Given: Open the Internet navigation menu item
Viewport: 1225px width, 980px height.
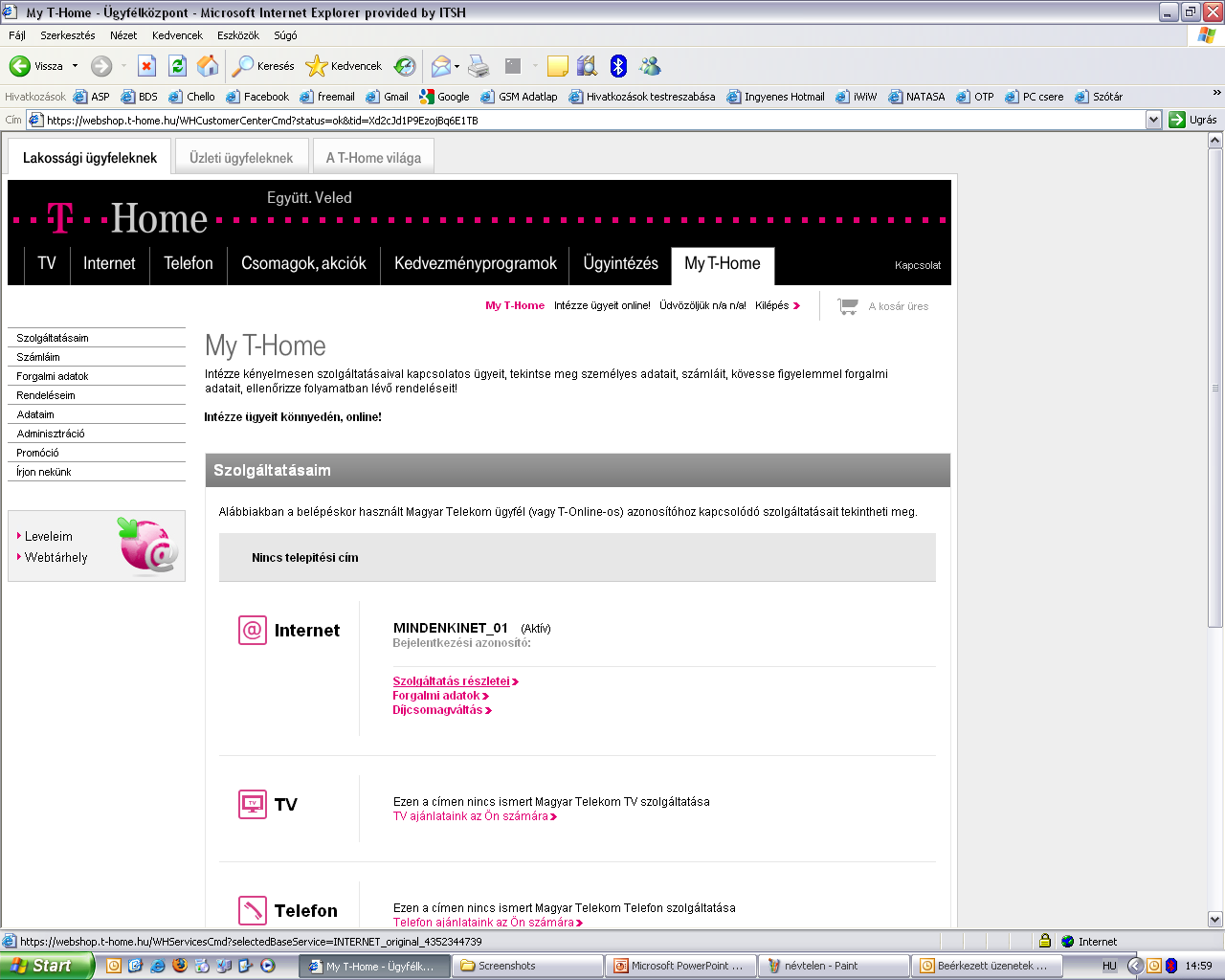Looking at the screenshot, I should pyautogui.click(x=109, y=263).
